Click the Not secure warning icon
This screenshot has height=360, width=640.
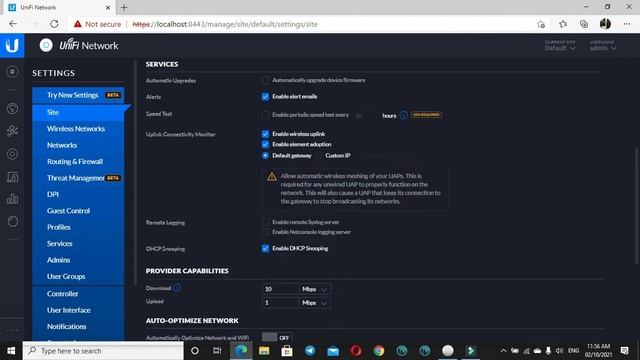point(78,24)
